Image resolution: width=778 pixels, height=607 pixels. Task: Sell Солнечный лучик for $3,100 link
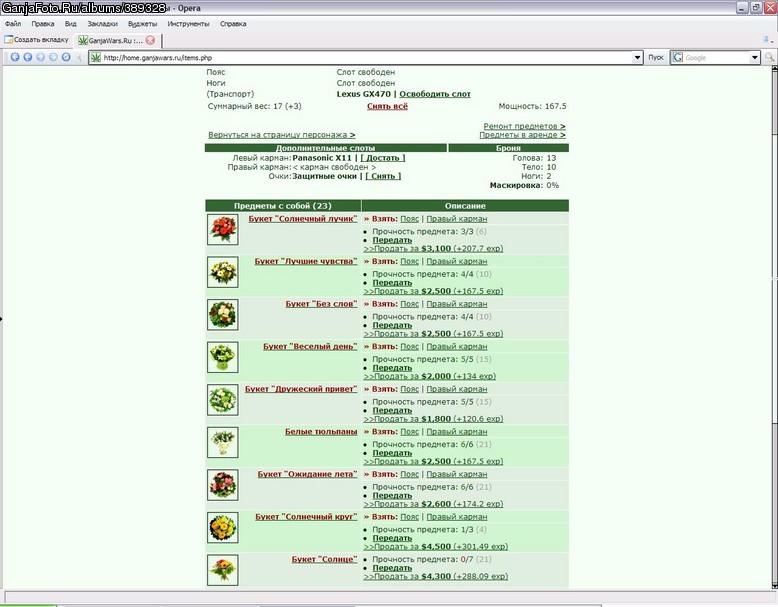coord(433,249)
